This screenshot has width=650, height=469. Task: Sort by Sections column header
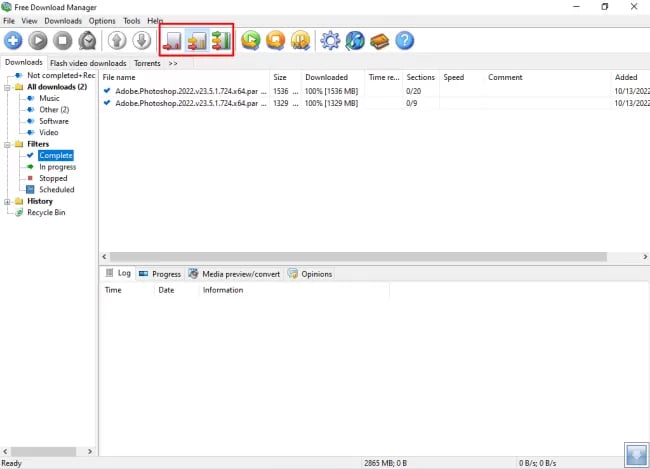(x=421, y=78)
